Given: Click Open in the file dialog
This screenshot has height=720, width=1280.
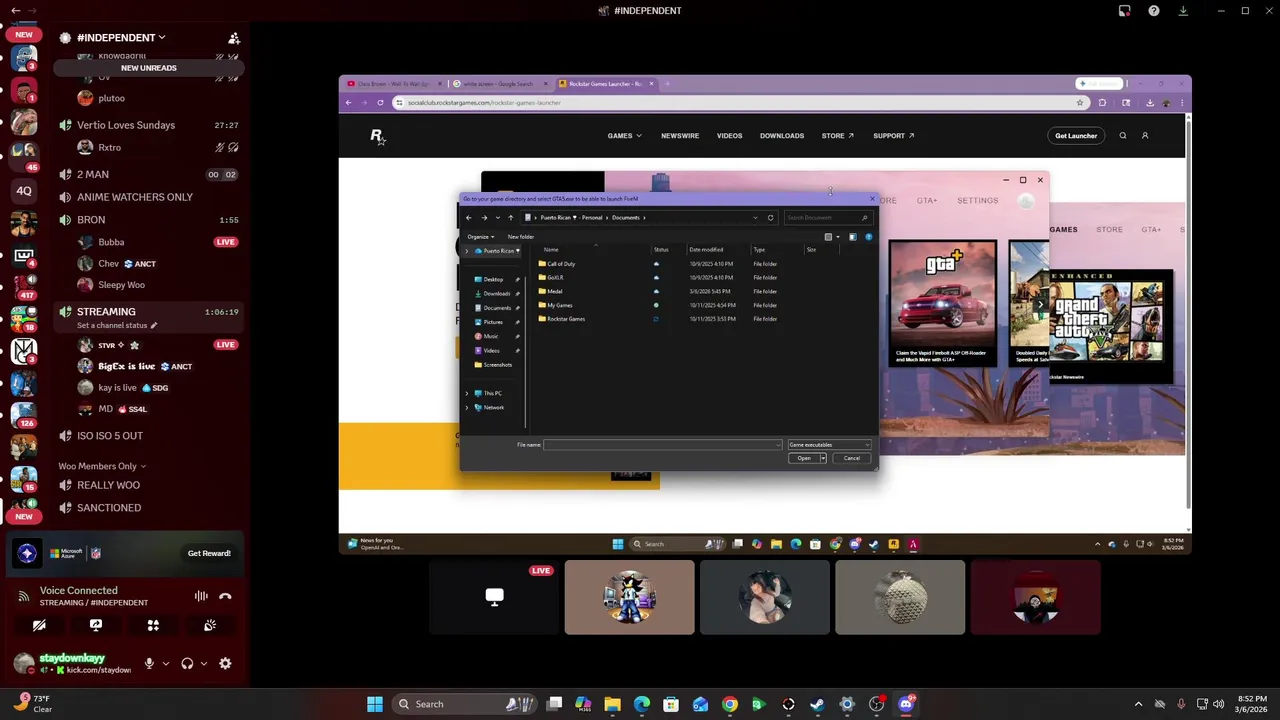Looking at the screenshot, I should [803, 458].
